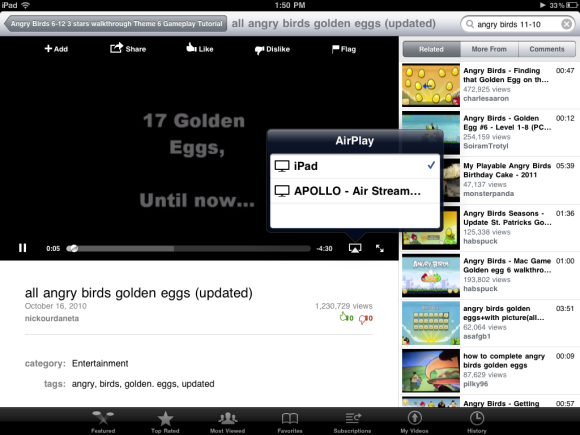This screenshot has height=435, width=580.
Task: Flag this video
Action: [344, 49]
